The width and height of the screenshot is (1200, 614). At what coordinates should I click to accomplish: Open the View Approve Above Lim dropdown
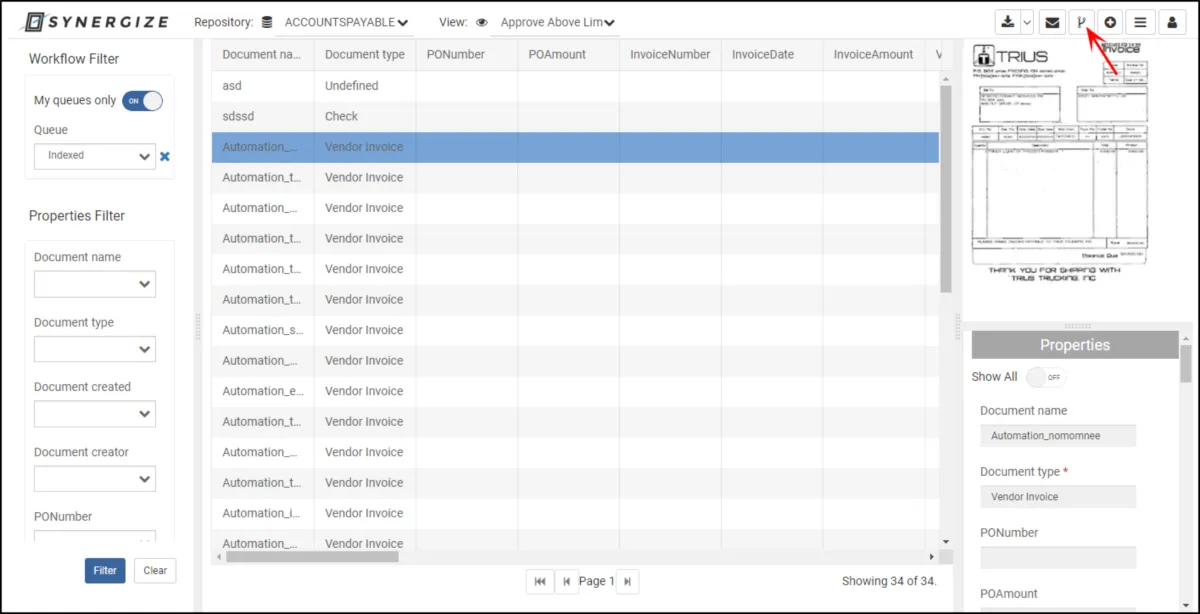pos(555,22)
